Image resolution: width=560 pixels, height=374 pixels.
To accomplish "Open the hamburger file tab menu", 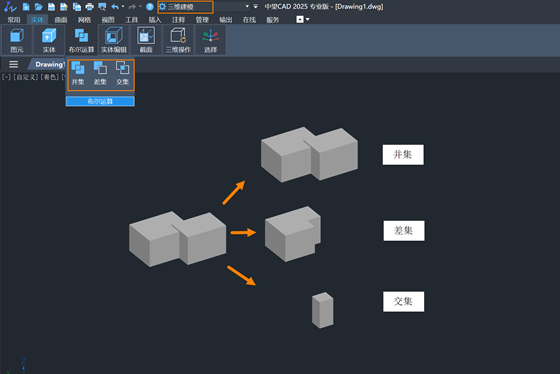I will (x=14, y=64).
